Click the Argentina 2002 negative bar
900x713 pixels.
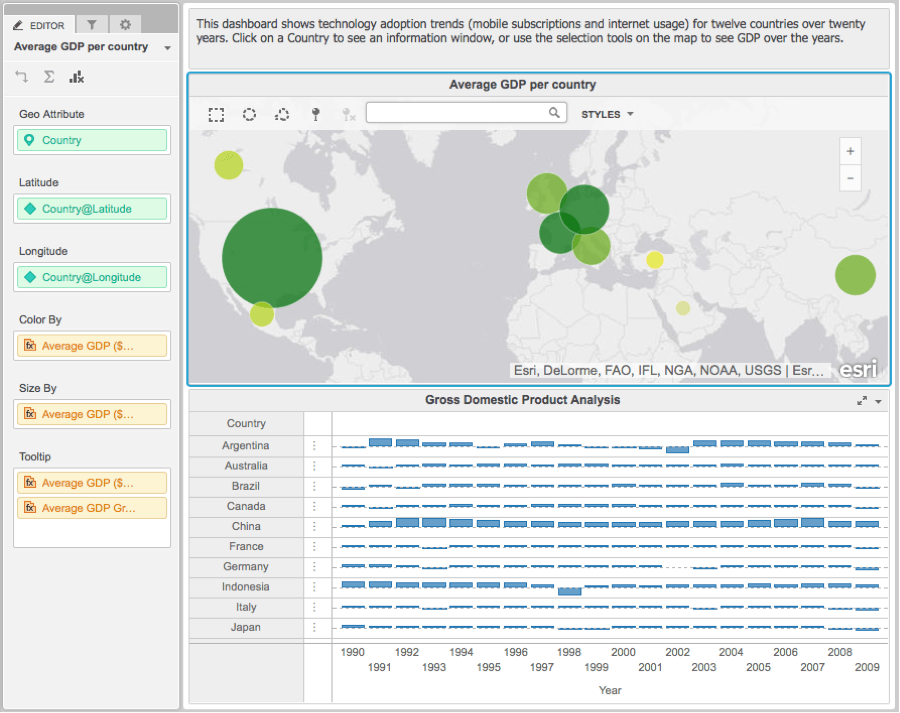(677, 450)
